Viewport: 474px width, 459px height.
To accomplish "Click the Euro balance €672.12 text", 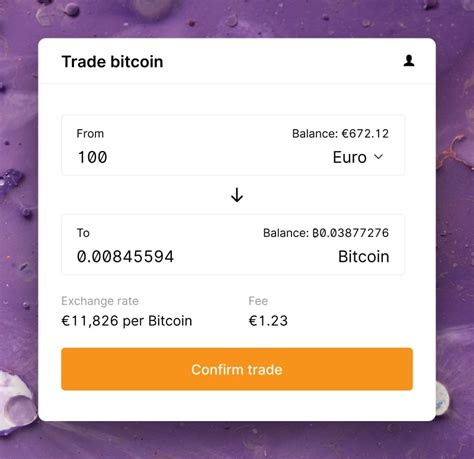I will pyautogui.click(x=340, y=134).
